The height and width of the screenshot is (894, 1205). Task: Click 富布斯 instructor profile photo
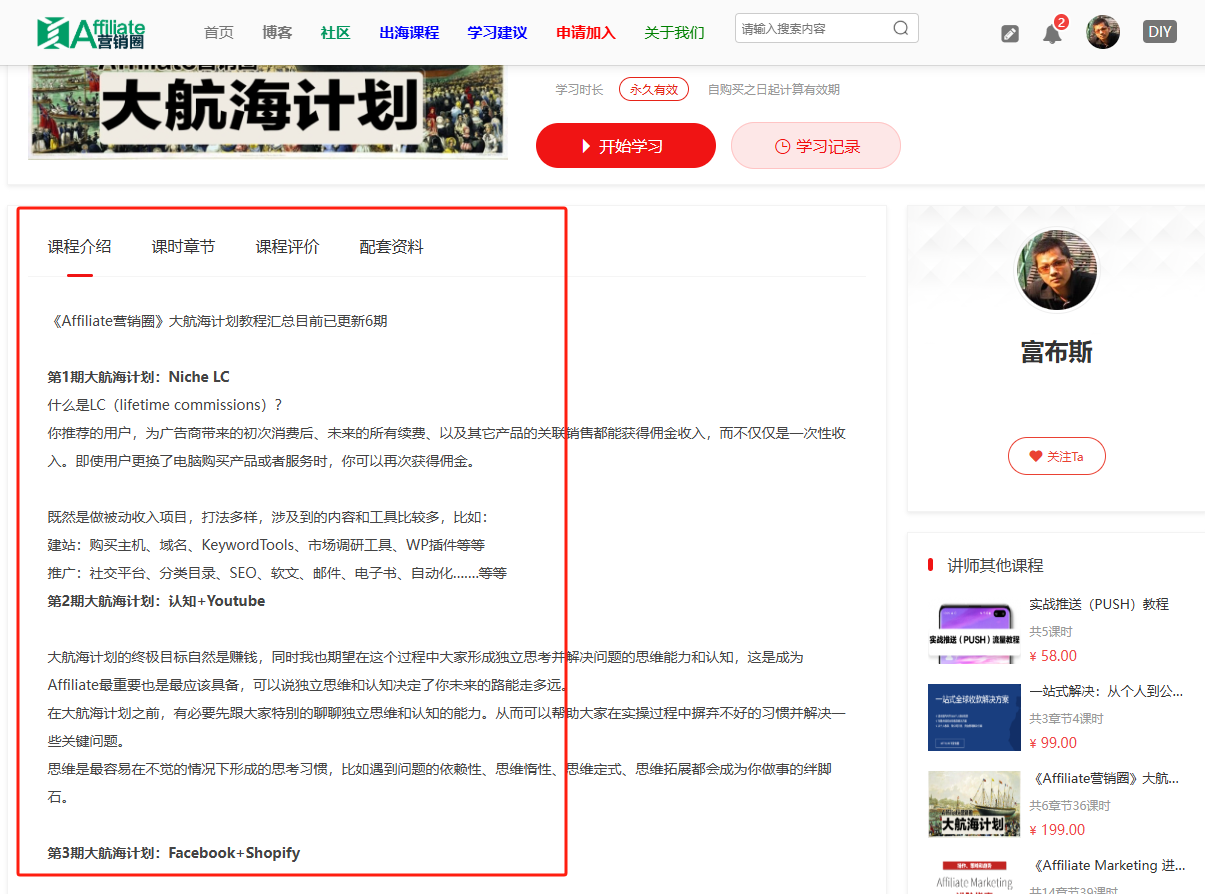[1057, 270]
